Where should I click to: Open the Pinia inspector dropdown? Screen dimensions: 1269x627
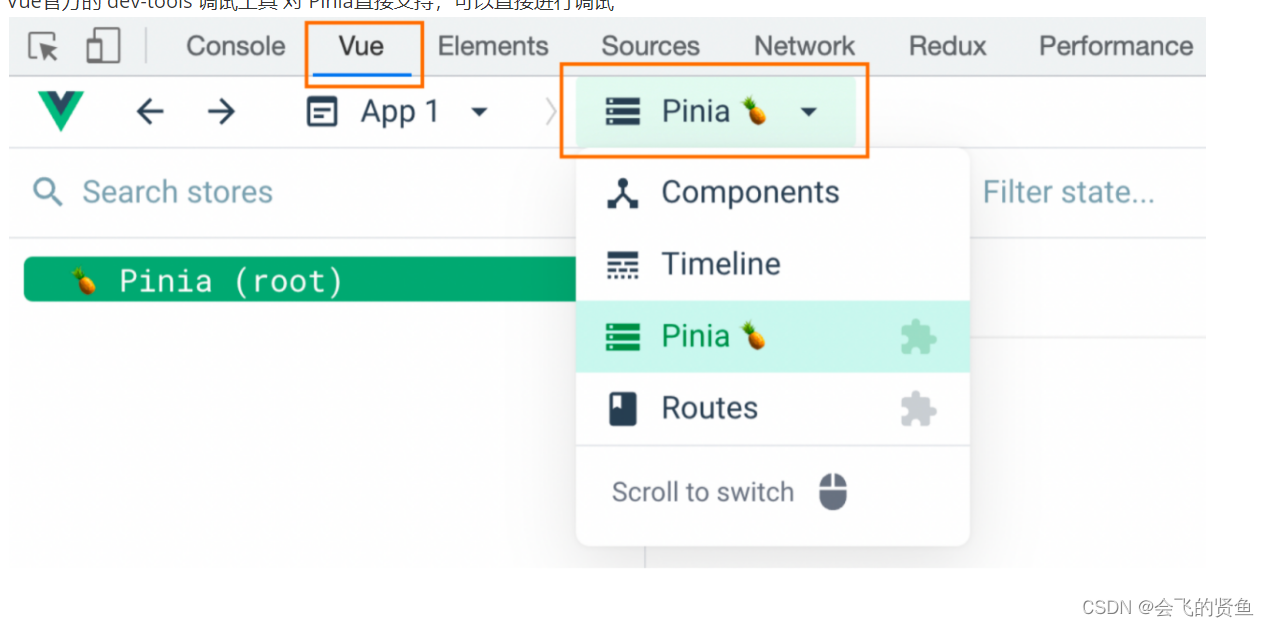pos(808,111)
